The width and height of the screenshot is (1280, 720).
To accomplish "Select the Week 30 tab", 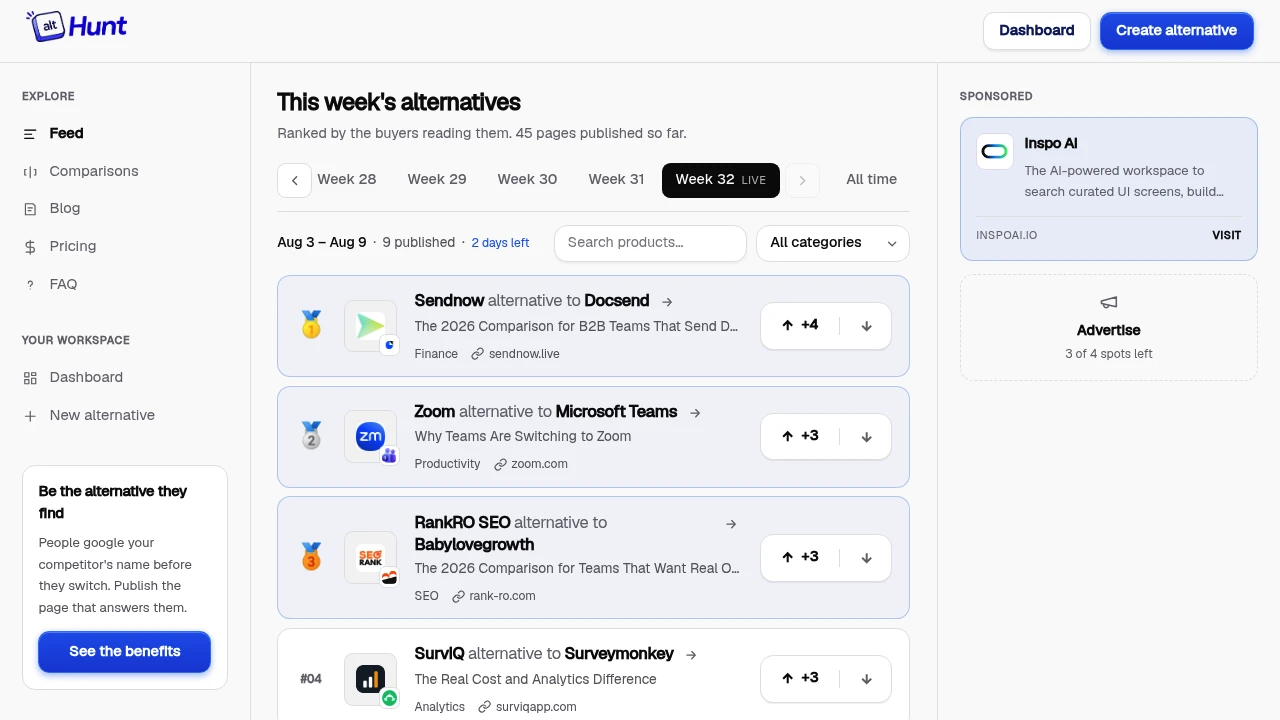I will tap(527, 180).
